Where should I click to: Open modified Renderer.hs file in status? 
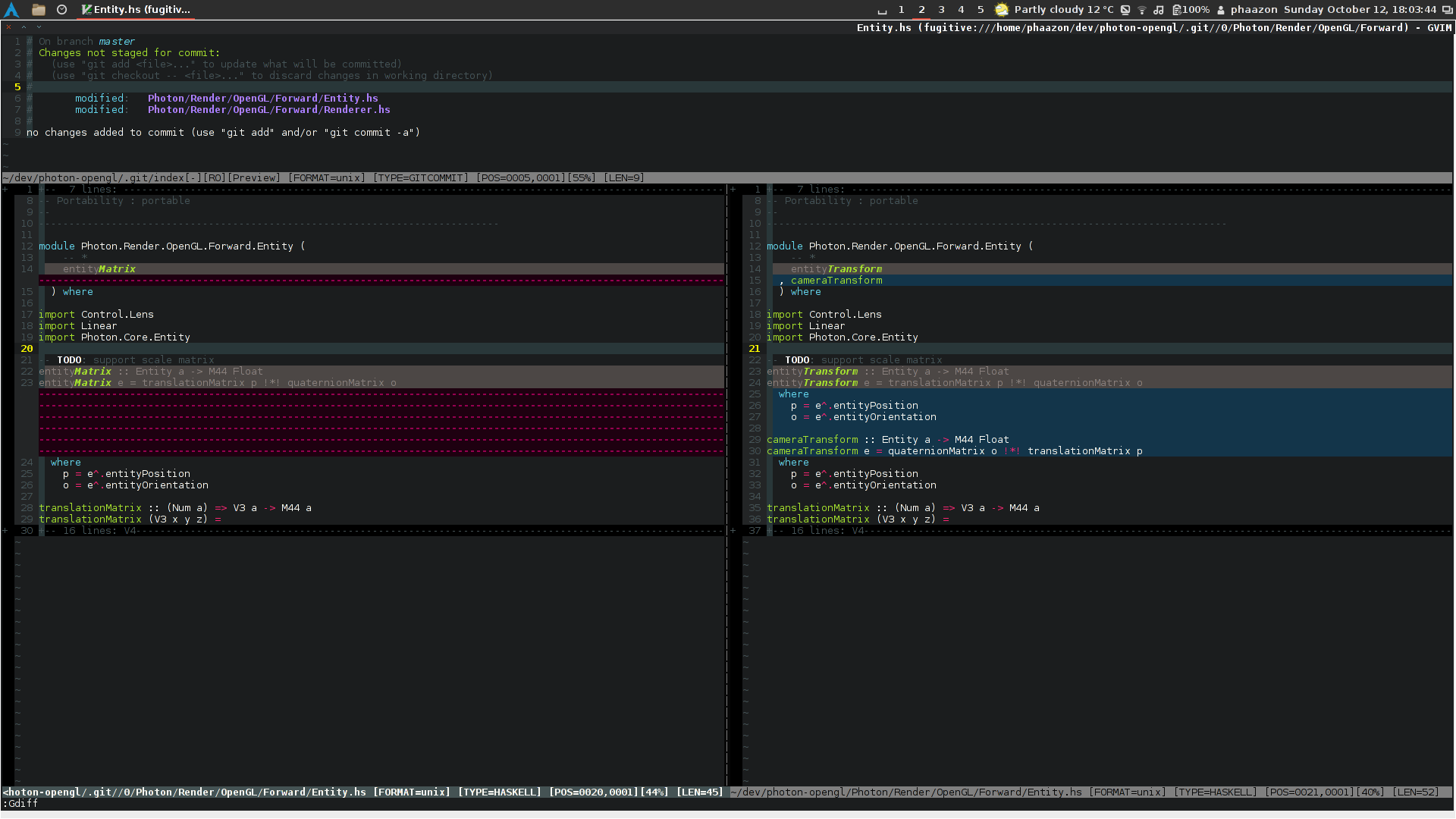(268, 110)
